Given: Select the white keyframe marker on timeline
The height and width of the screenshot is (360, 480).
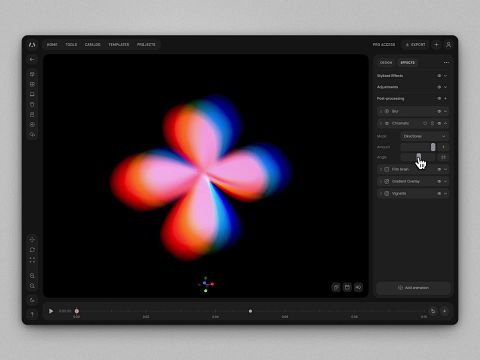Looking at the screenshot, I should click(250, 311).
